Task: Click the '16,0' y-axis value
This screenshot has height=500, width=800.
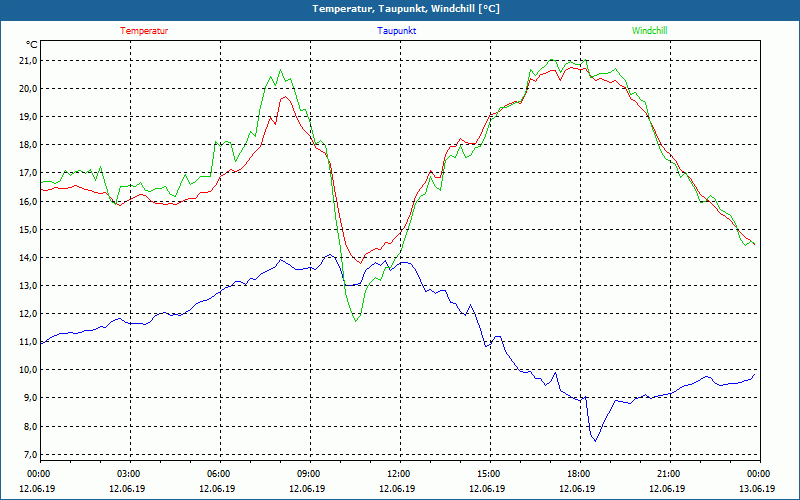Action: coord(29,202)
